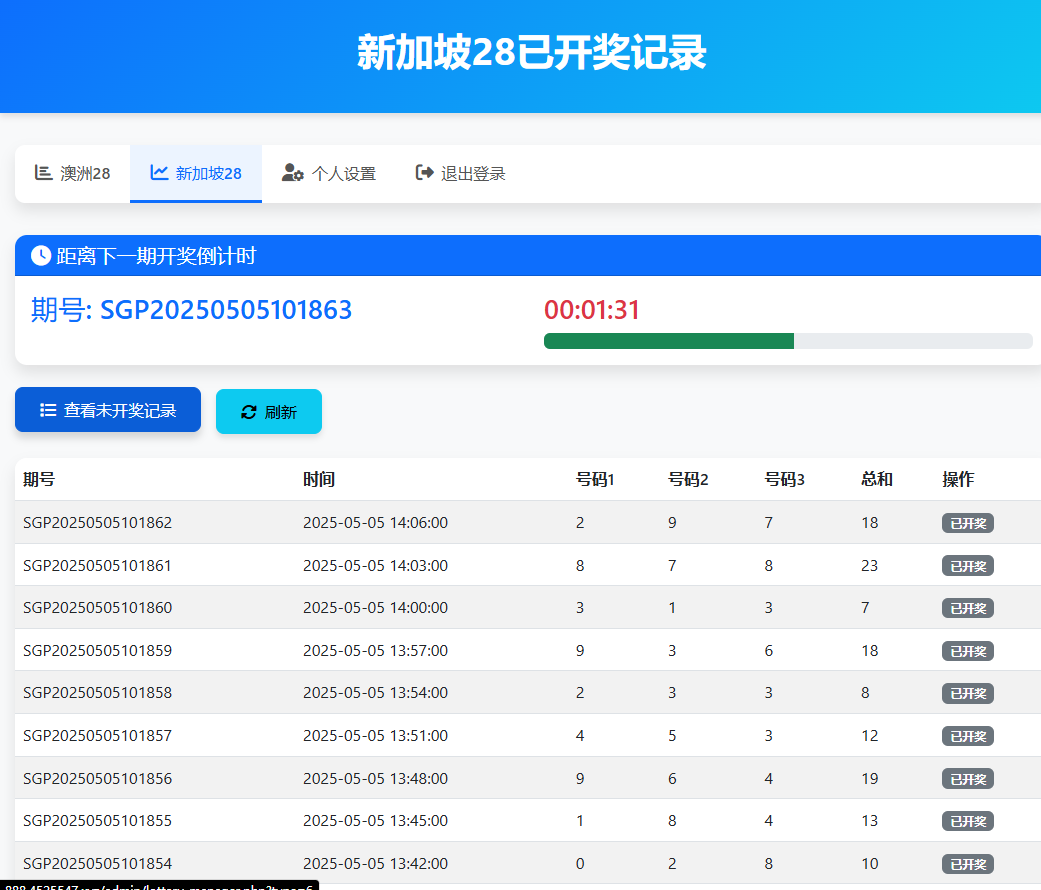Click 退出登录 to log out
The height and width of the screenshot is (890, 1041).
[460, 173]
